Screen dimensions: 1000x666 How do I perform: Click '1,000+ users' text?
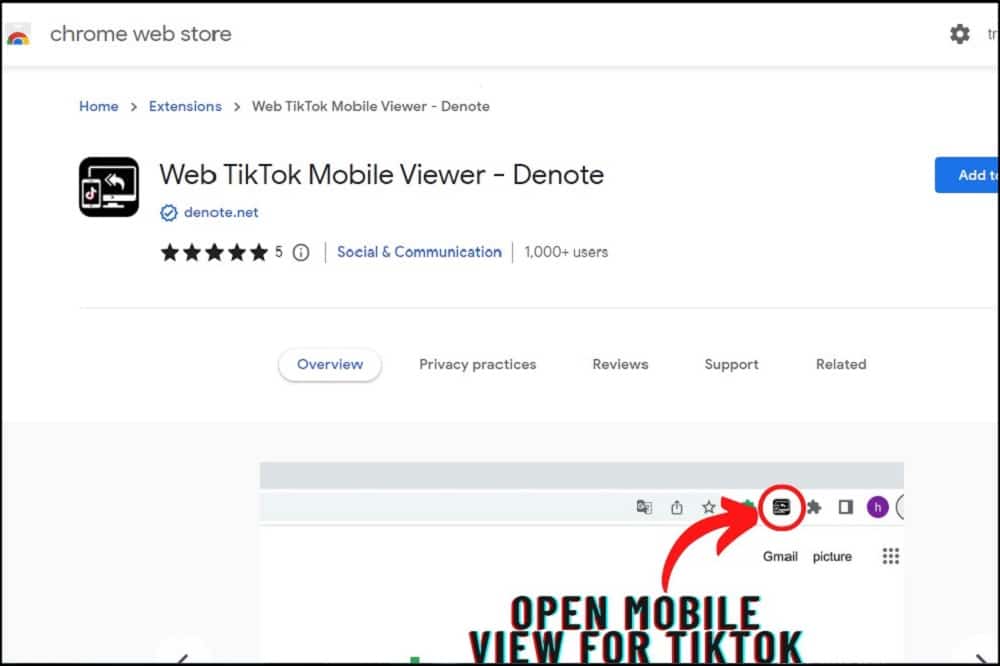tap(566, 252)
